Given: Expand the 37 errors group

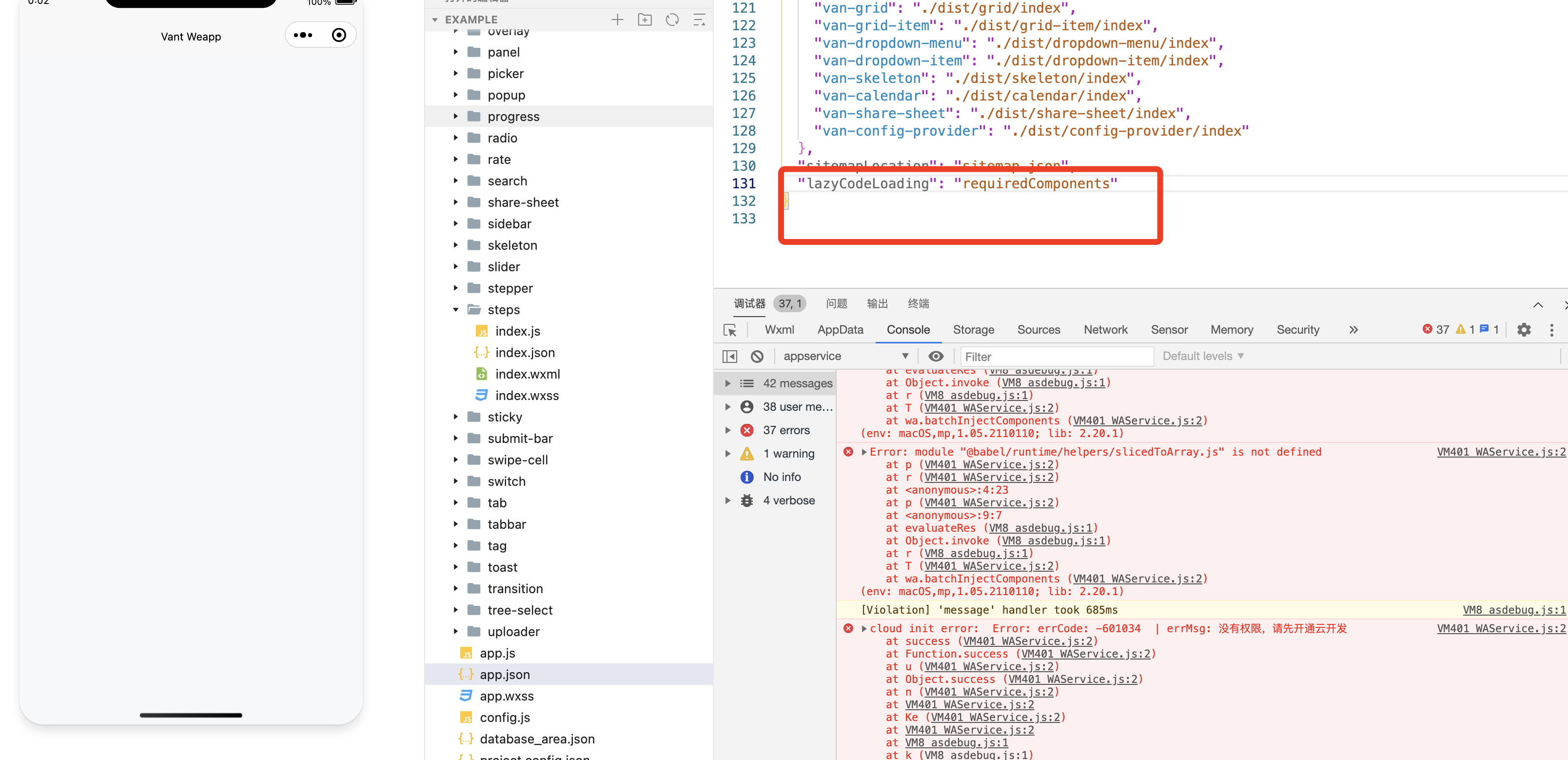Looking at the screenshot, I should (727, 430).
